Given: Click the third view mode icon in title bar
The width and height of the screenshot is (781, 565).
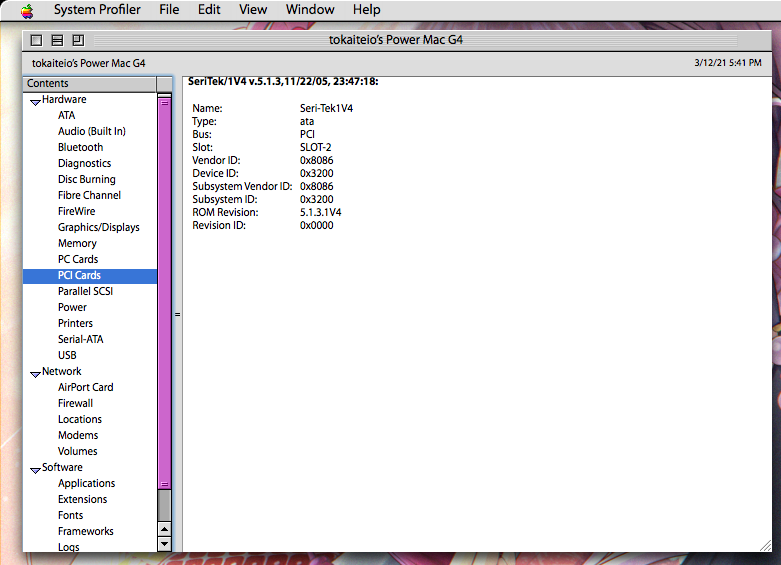Looking at the screenshot, I should pyautogui.click(x=78, y=40).
